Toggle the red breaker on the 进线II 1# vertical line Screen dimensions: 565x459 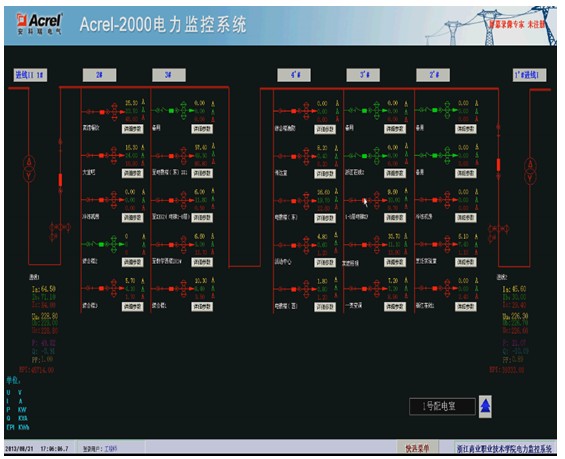coord(60,180)
